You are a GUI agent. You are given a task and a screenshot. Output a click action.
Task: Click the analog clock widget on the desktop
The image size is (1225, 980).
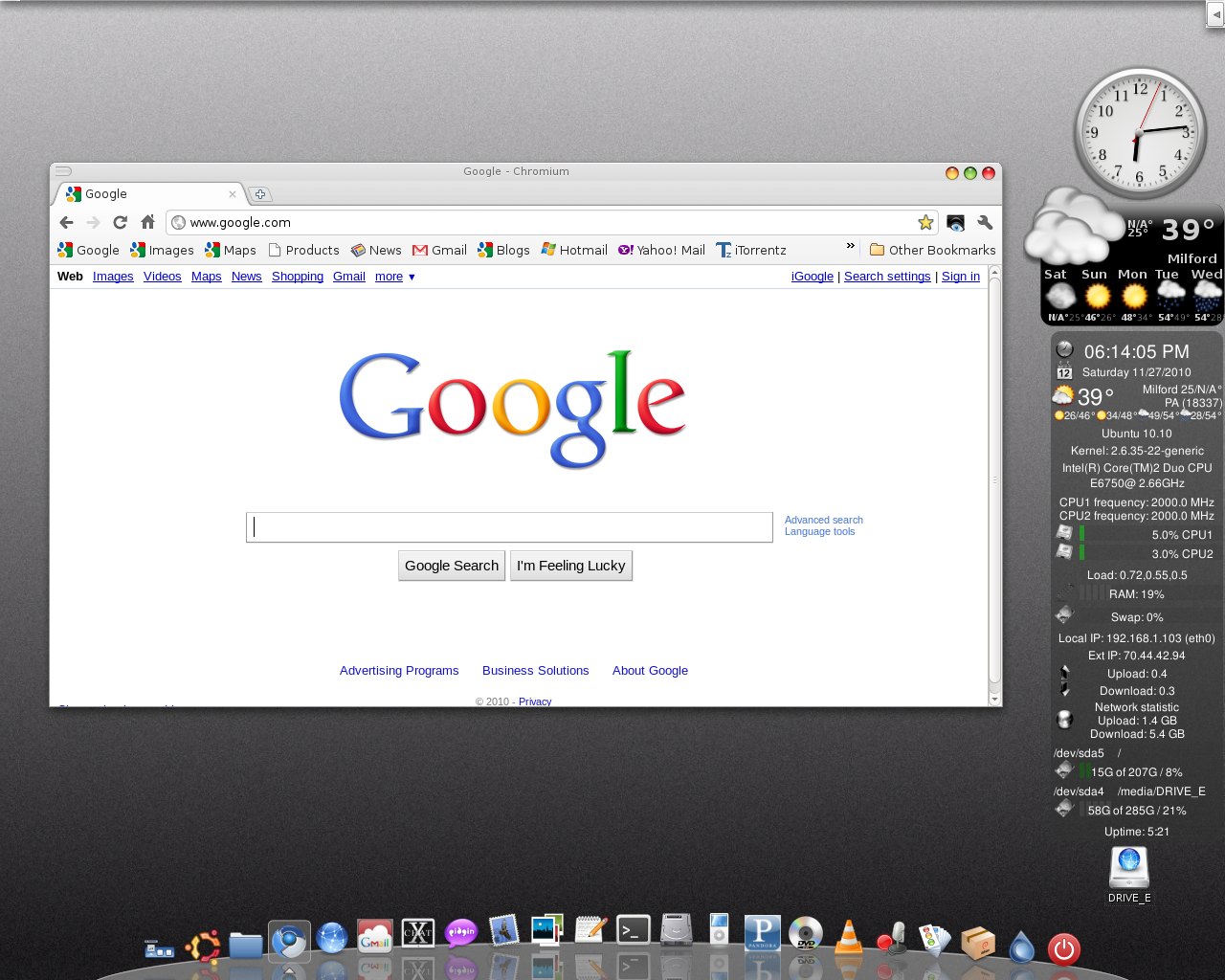1139,133
